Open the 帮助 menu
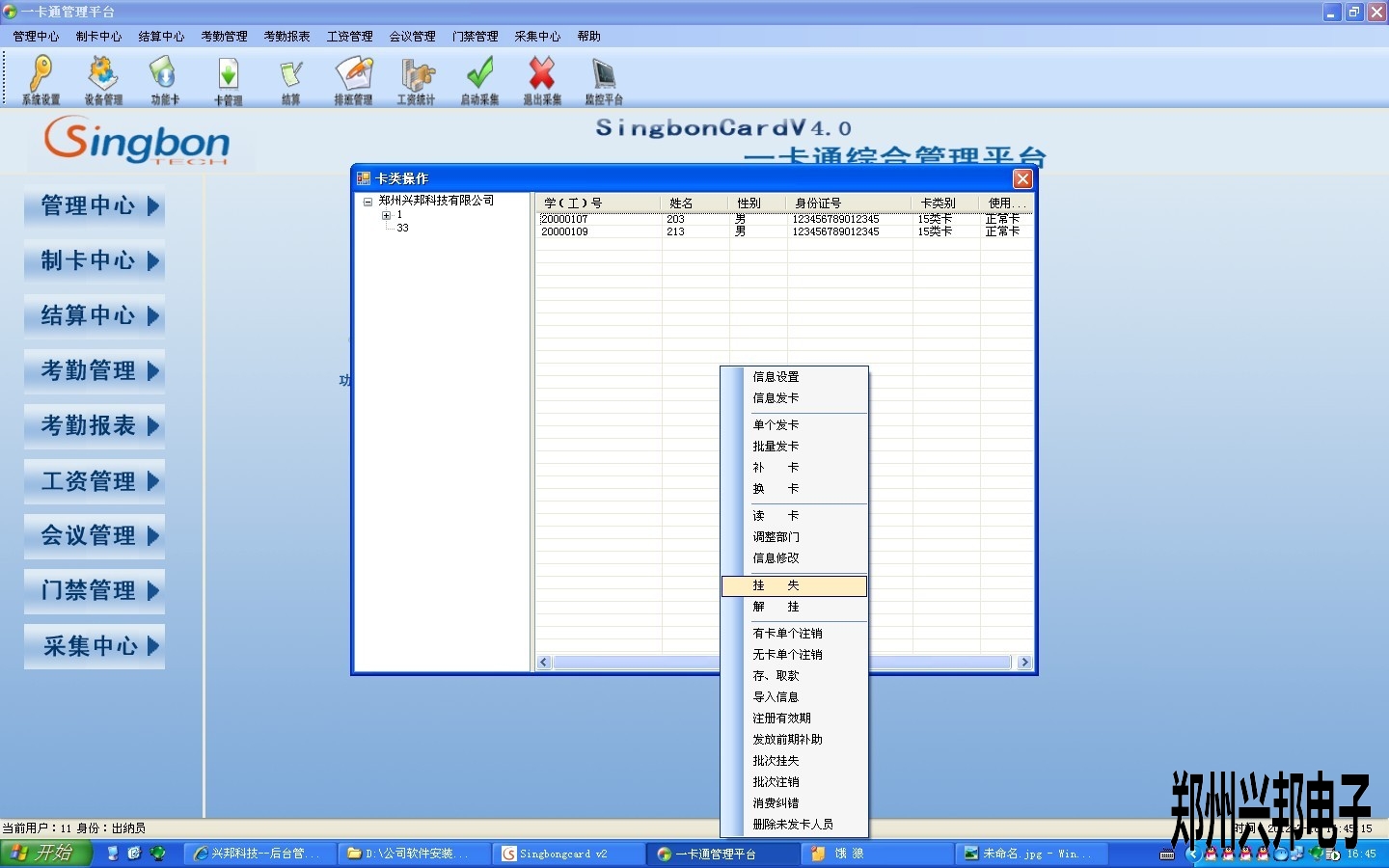The image size is (1389, 868). pos(588,37)
